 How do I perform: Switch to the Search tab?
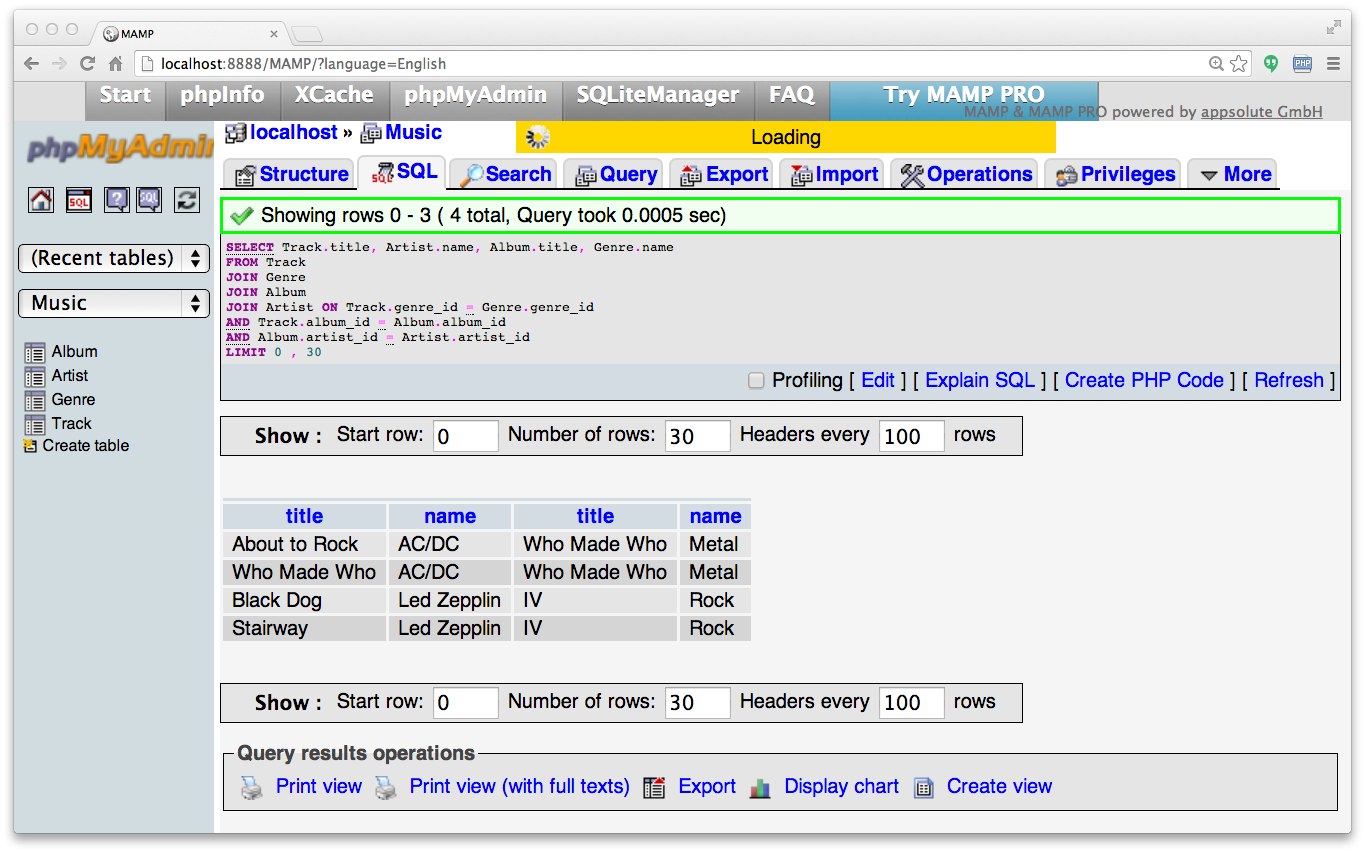click(x=504, y=174)
